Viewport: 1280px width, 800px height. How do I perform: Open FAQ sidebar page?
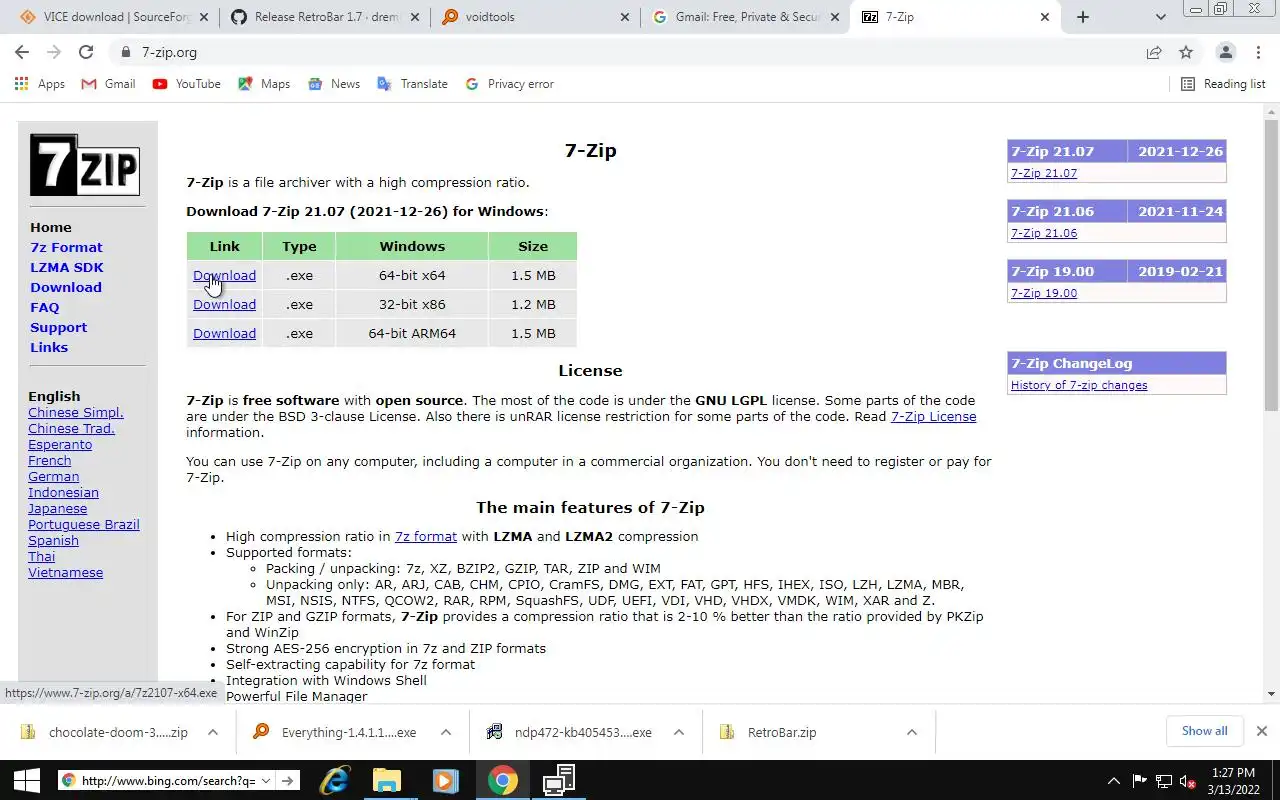(x=45, y=307)
